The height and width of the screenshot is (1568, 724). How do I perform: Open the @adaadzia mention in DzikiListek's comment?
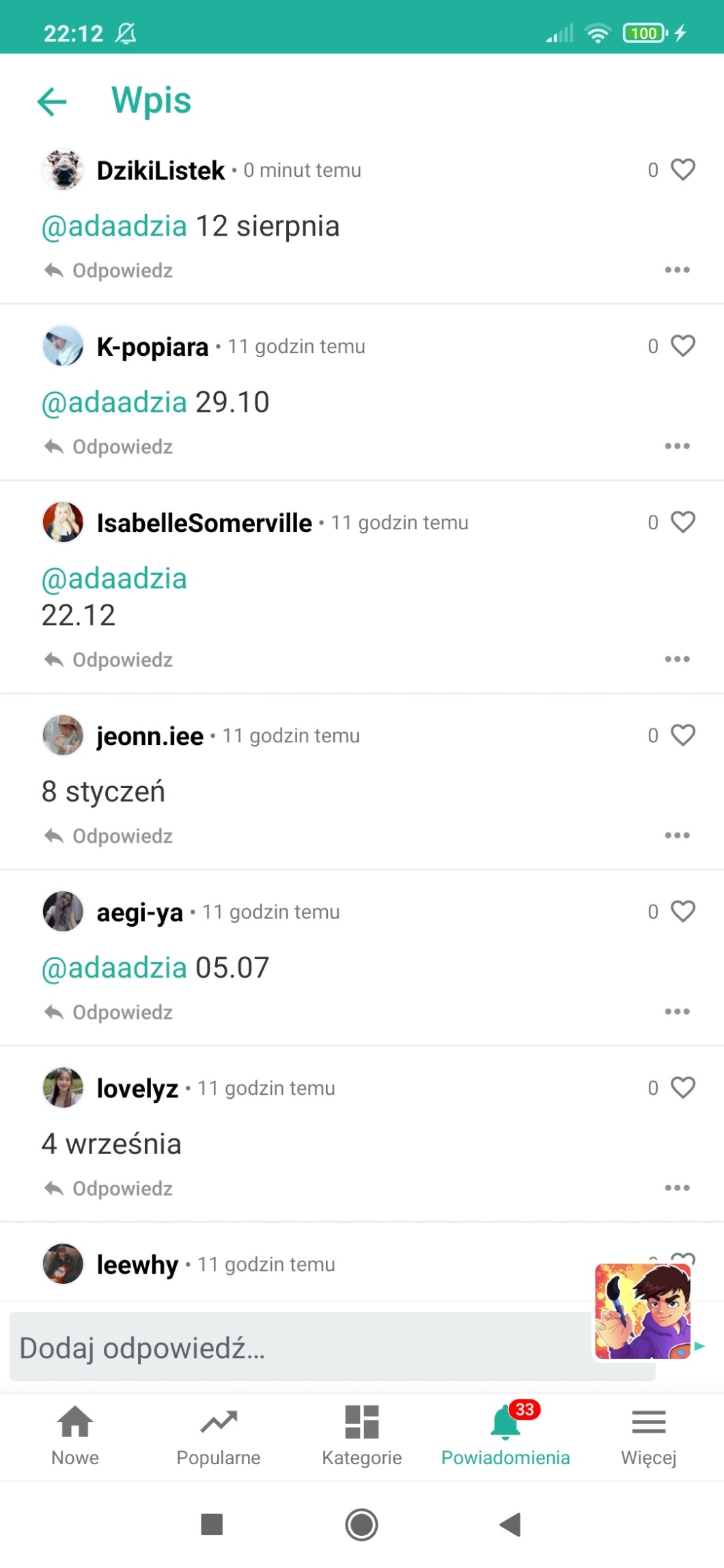tap(114, 226)
